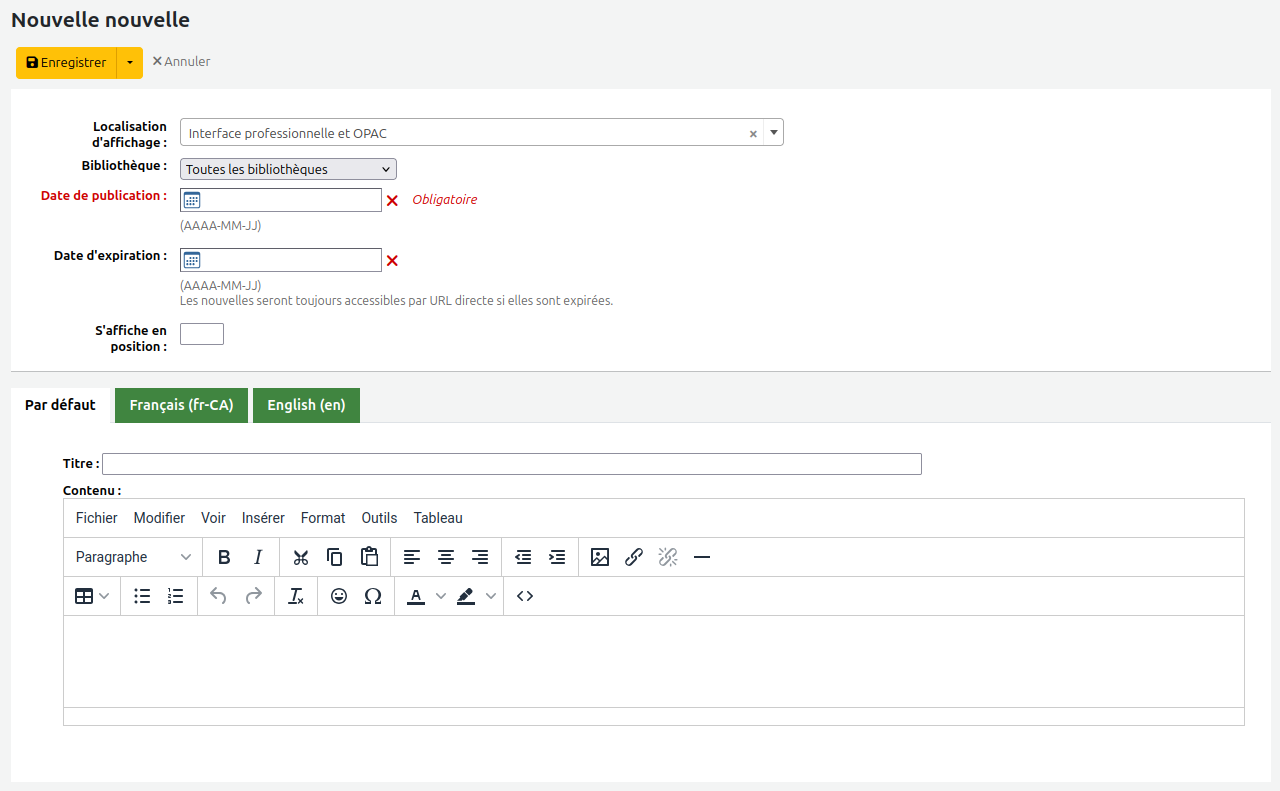Click the Redo arrow

(x=253, y=596)
